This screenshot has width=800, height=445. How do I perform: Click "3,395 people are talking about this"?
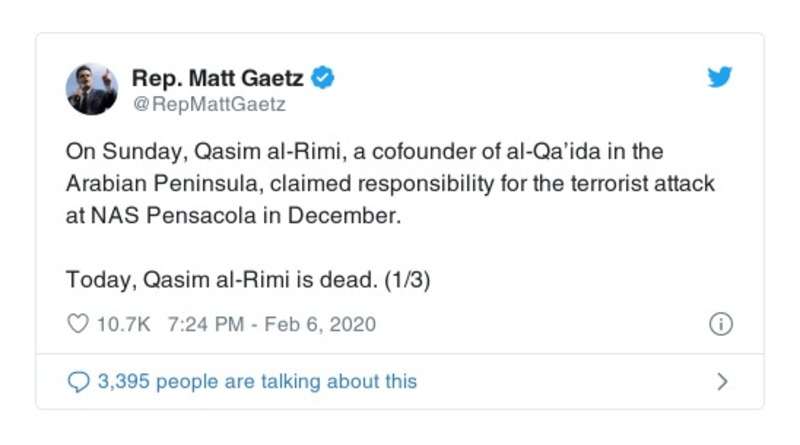tap(256, 381)
